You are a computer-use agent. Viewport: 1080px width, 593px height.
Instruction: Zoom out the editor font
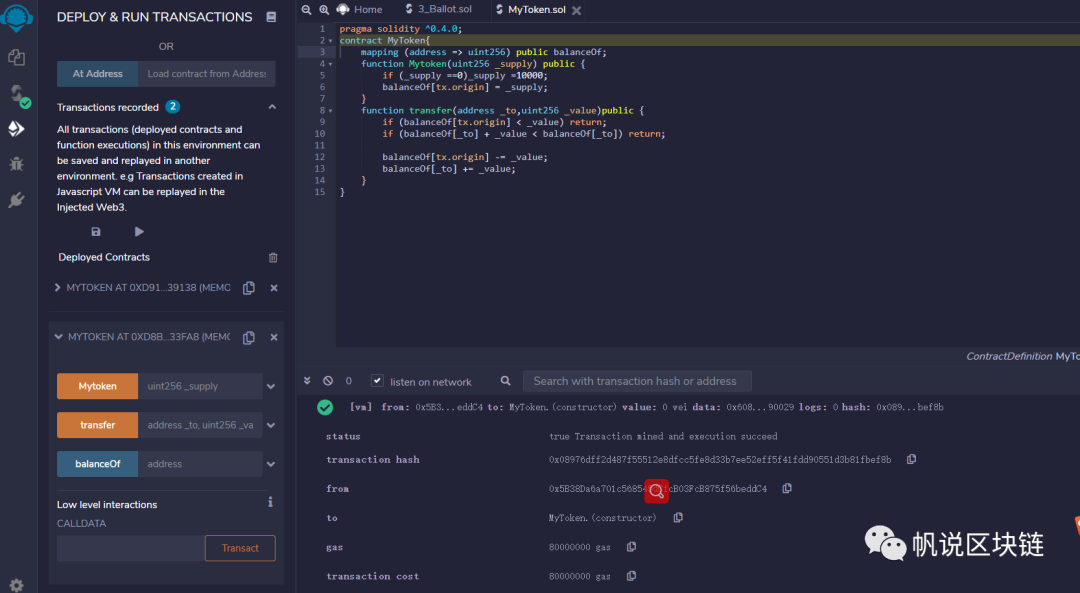tap(307, 10)
